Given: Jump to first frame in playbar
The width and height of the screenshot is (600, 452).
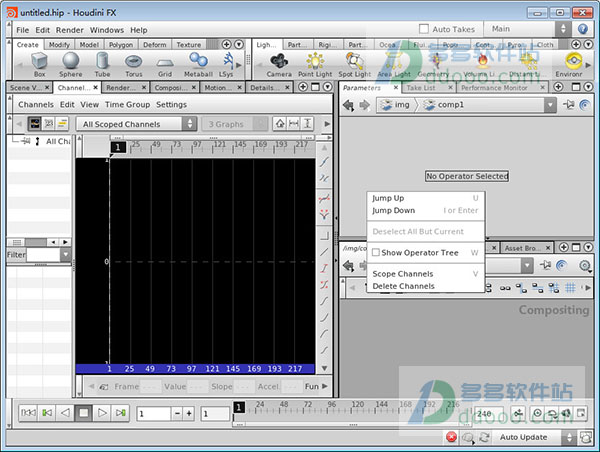Looking at the screenshot, I should pyautogui.click(x=28, y=413).
